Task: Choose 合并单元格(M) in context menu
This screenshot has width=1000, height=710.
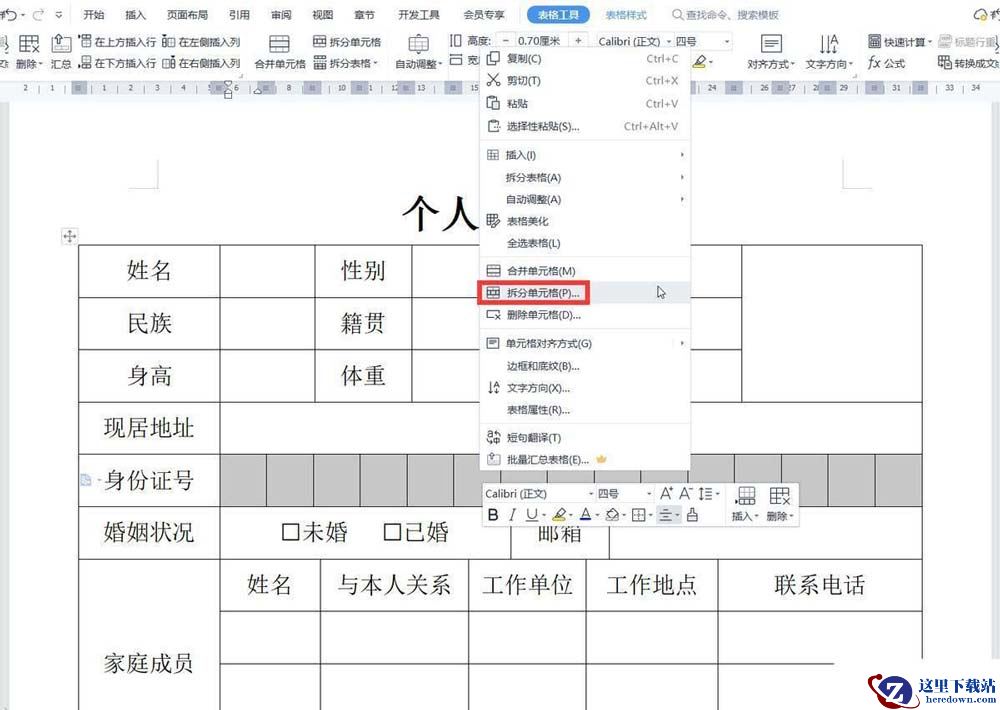Action: [x=584, y=271]
